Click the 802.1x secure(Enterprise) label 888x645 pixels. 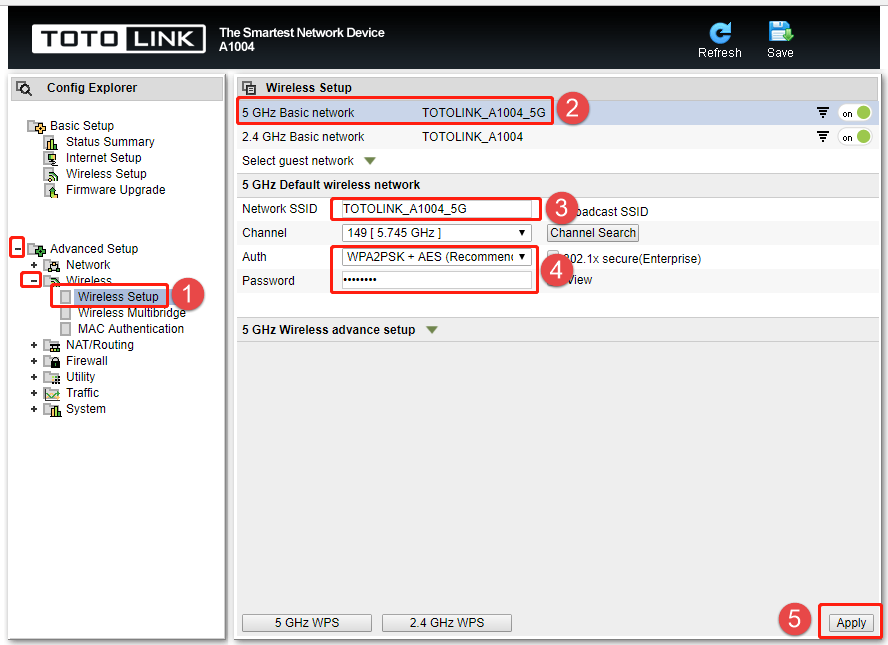pos(632,259)
